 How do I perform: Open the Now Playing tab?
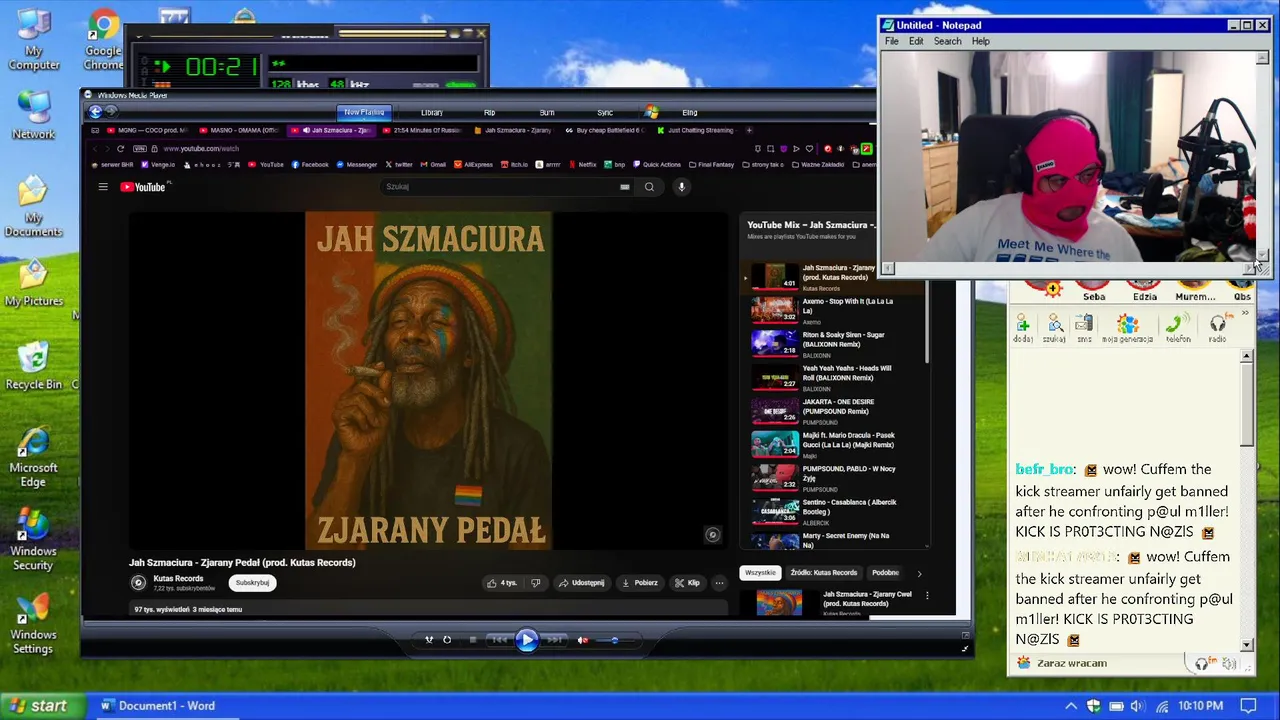click(364, 113)
